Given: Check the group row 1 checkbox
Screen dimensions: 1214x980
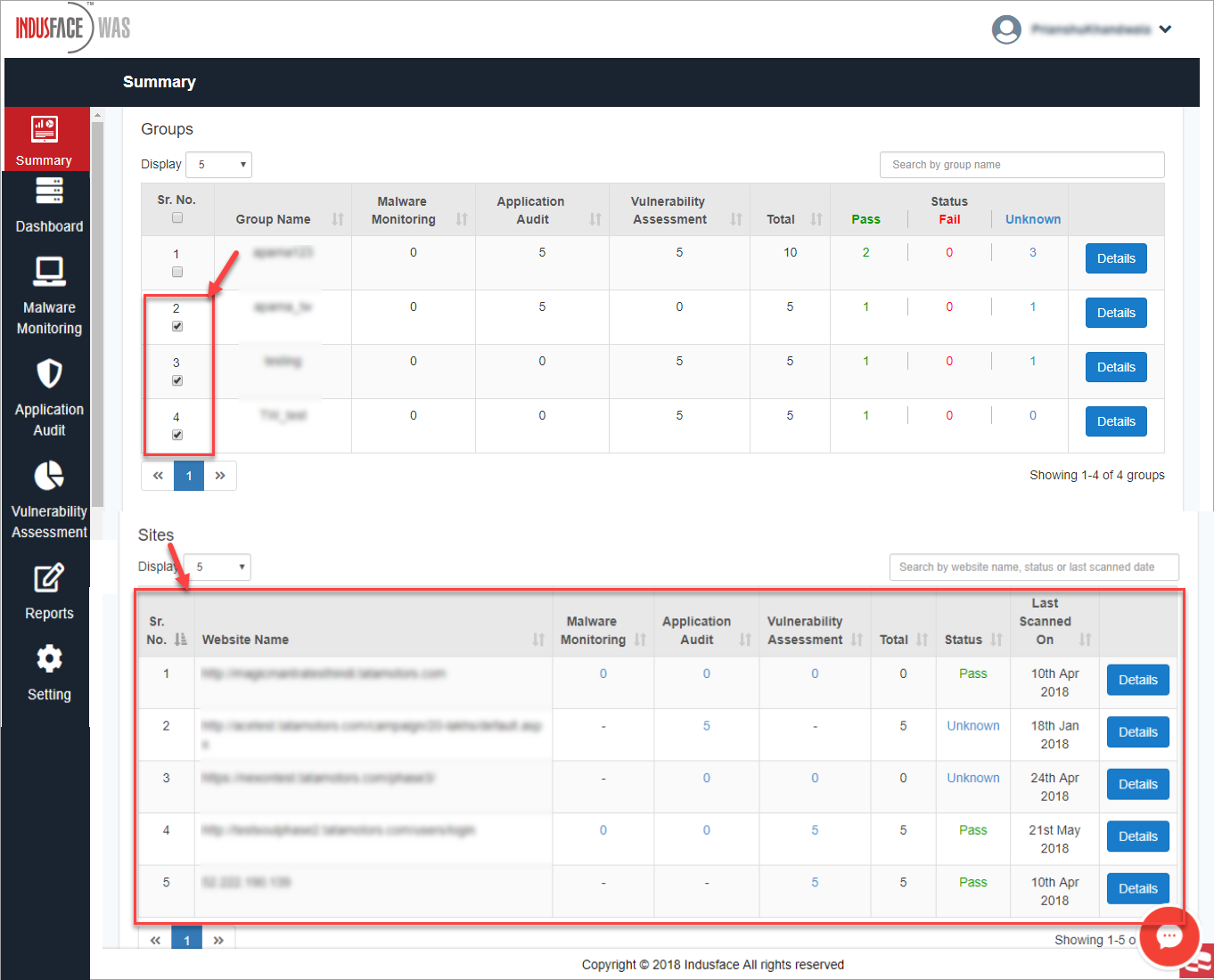Looking at the screenshot, I should click(x=177, y=272).
